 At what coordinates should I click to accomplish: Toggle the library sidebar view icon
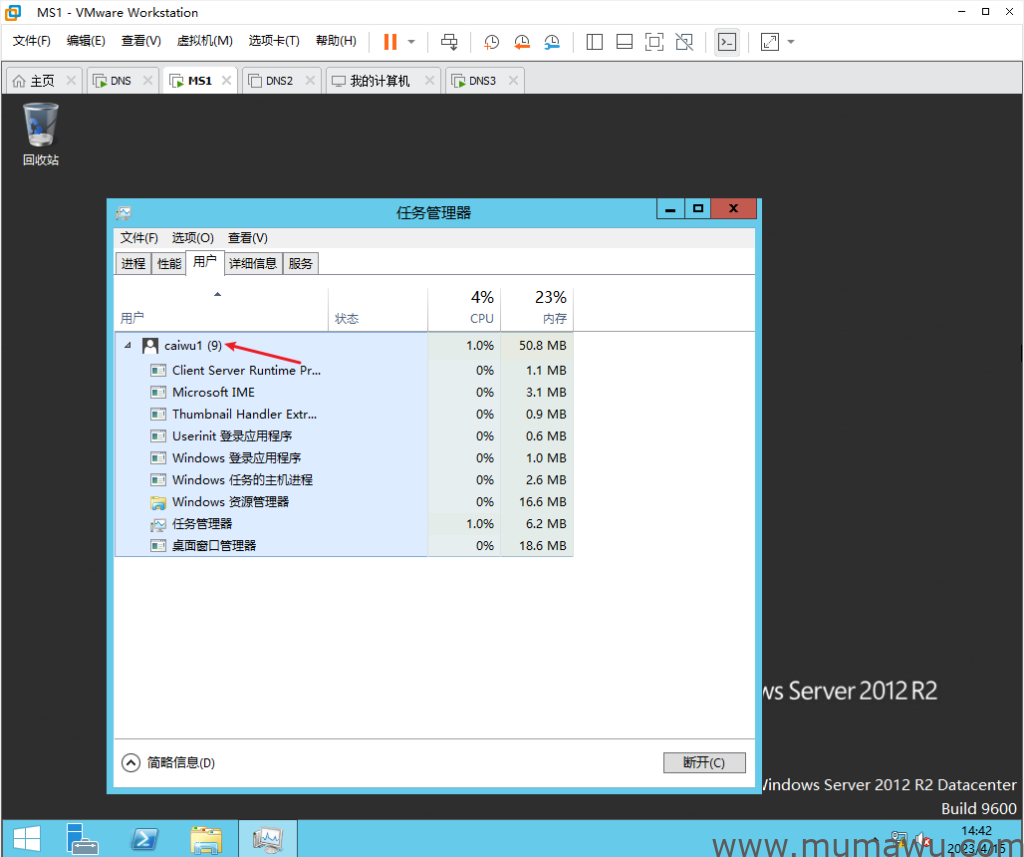coord(594,42)
